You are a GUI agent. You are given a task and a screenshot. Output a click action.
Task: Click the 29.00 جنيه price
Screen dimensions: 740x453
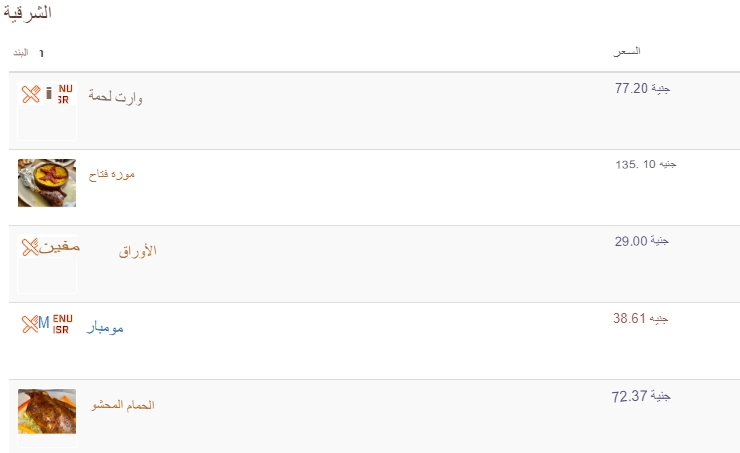tap(642, 241)
